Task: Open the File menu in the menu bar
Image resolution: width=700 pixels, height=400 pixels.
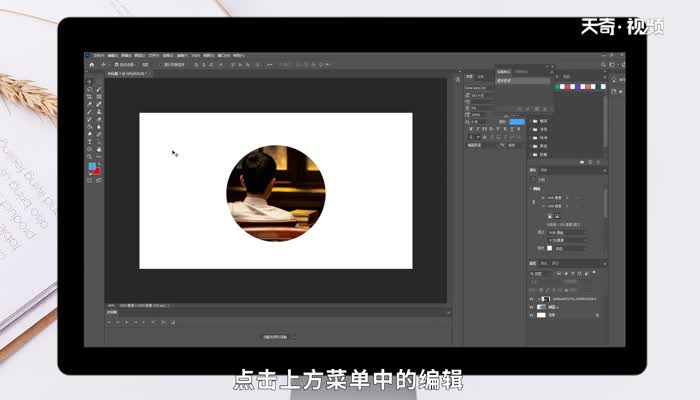Action: [99, 56]
